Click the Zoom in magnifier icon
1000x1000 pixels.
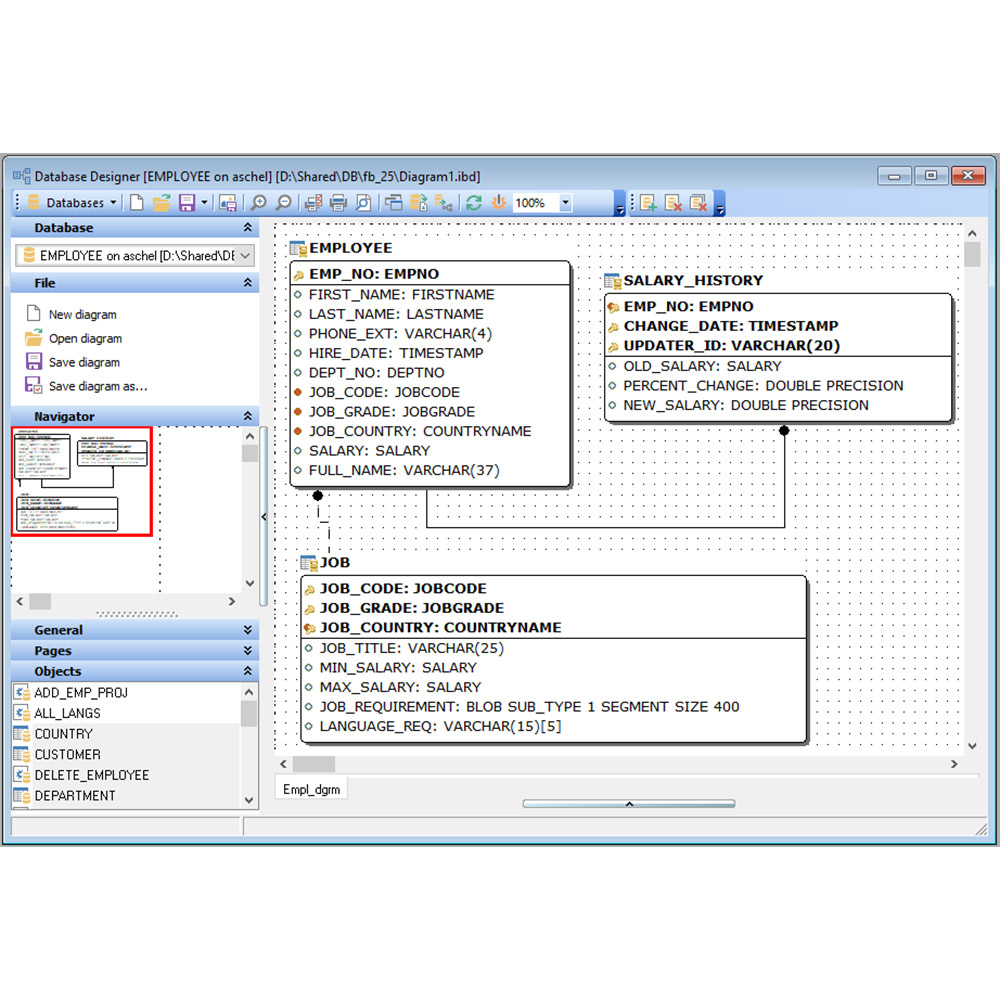tap(258, 203)
